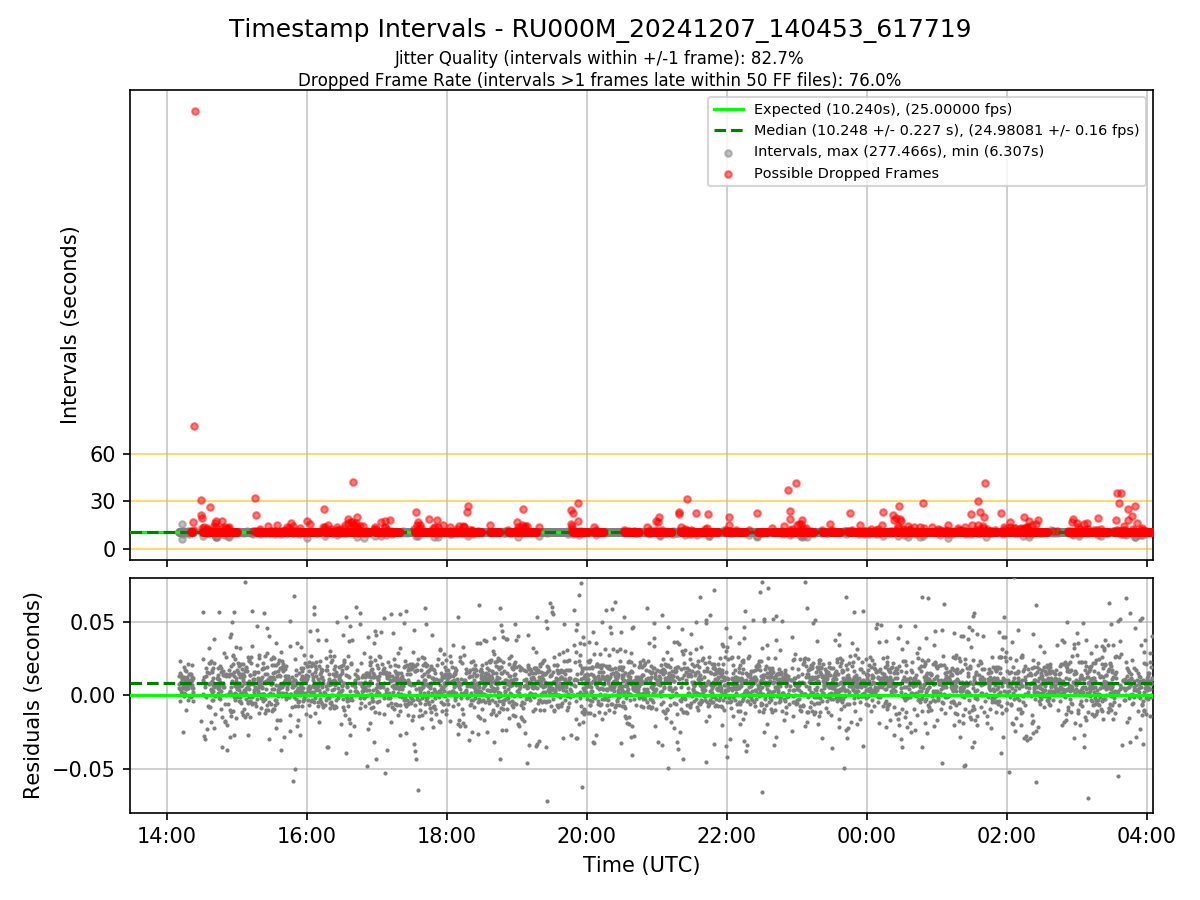Click the x-axis tick label '20:00'
Viewport: 1200px width, 900px height.
(x=586, y=834)
